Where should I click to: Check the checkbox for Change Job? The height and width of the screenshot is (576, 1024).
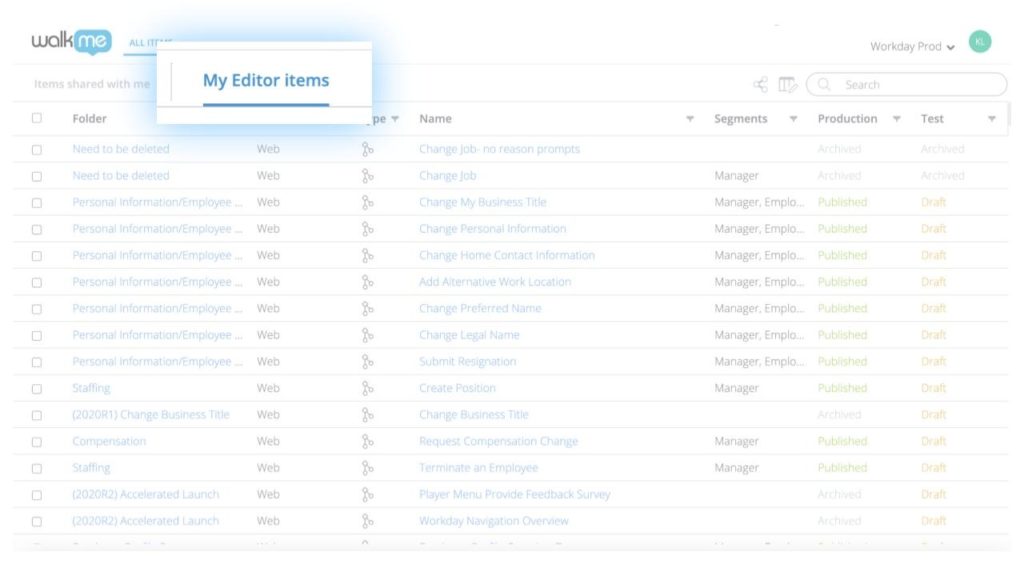pos(37,175)
